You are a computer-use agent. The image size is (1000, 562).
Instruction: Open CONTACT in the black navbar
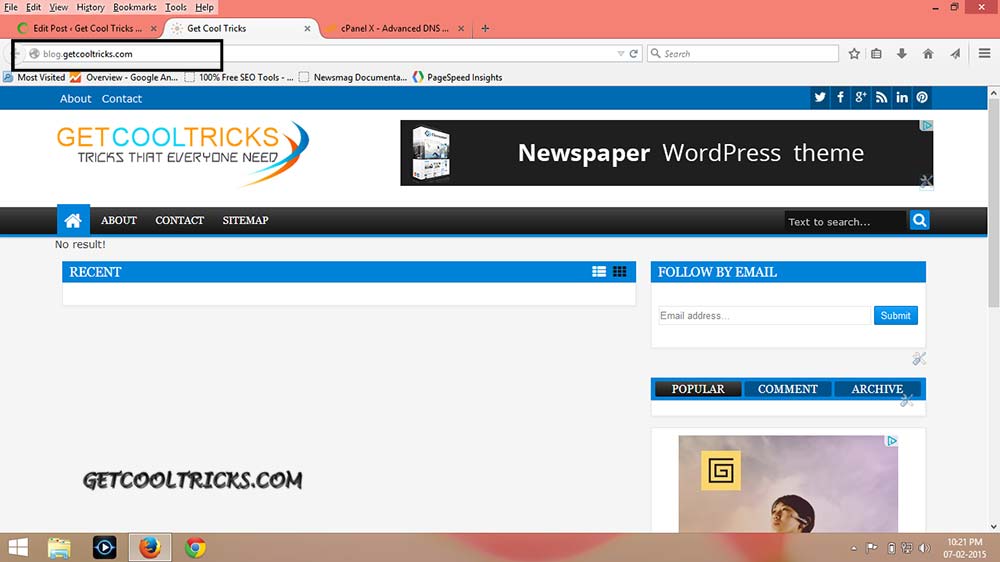(x=179, y=220)
